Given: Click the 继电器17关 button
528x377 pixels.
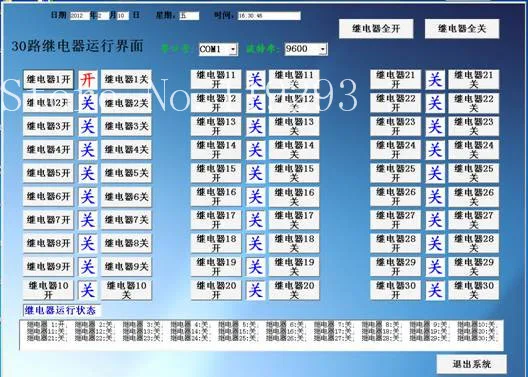Looking at the screenshot, I should pos(294,220).
